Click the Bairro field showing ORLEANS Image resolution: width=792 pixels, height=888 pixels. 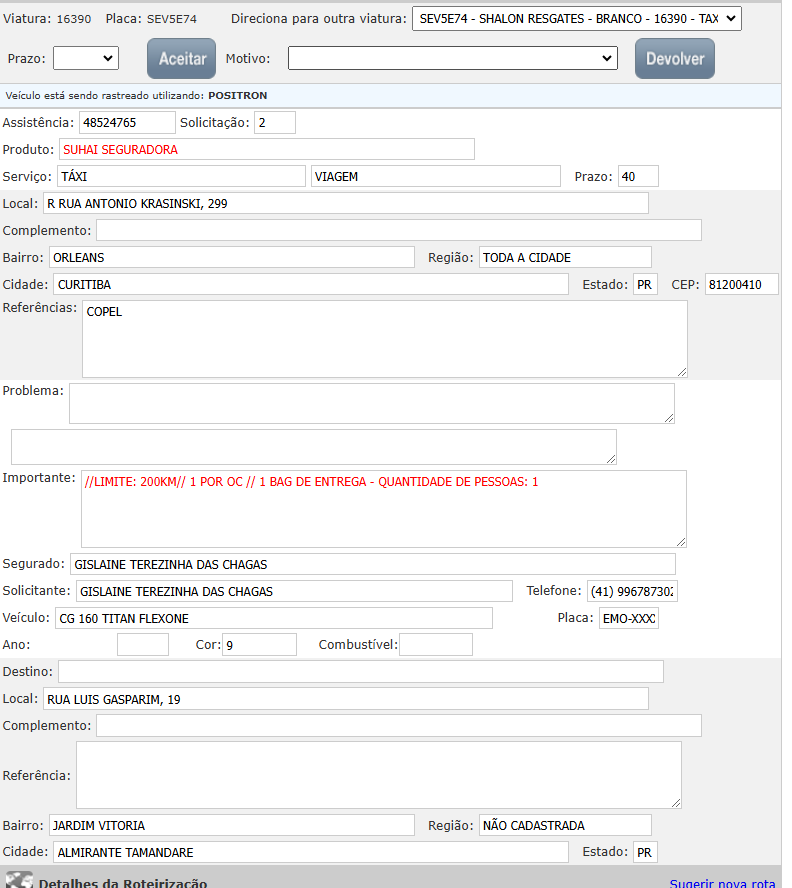pos(231,258)
